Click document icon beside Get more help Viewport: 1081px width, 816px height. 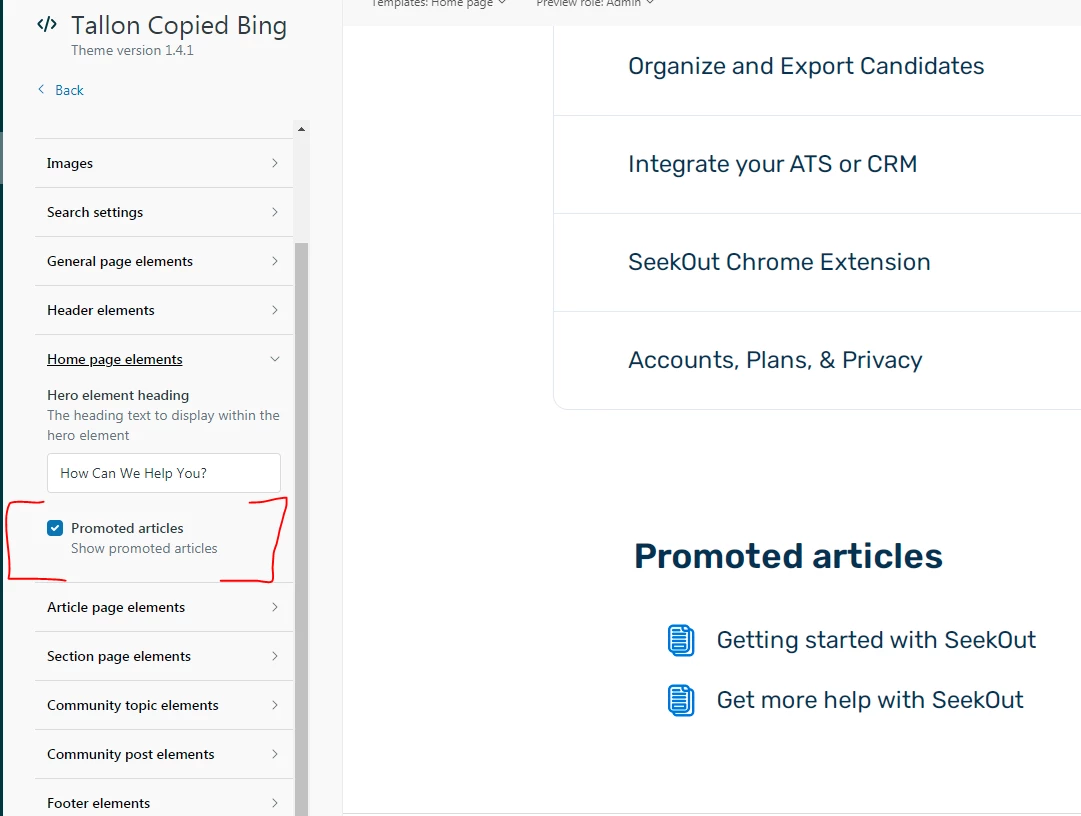coord(681,700)
